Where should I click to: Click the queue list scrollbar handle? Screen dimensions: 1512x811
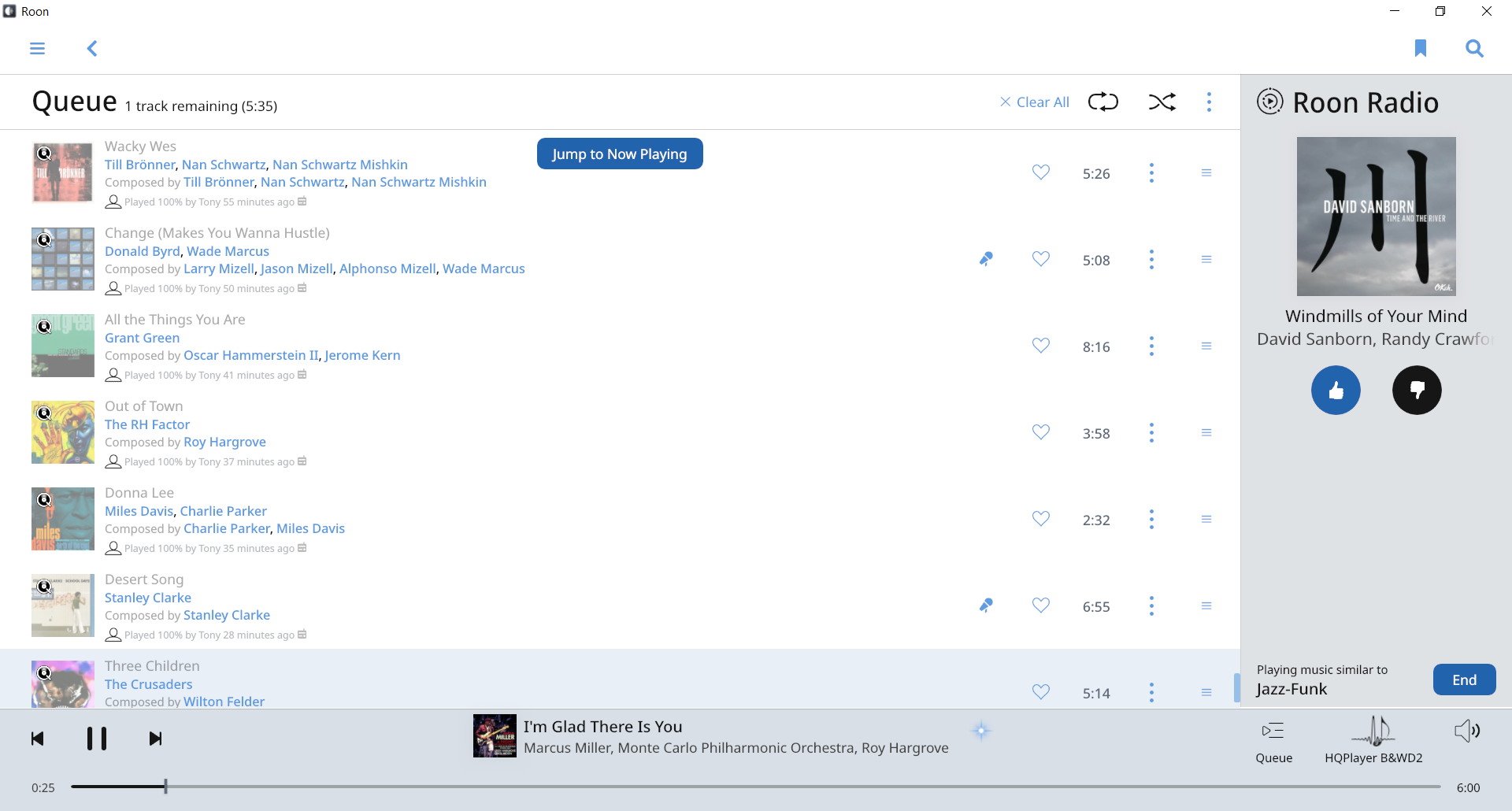pyautogui.click(x=1236, y=687)
